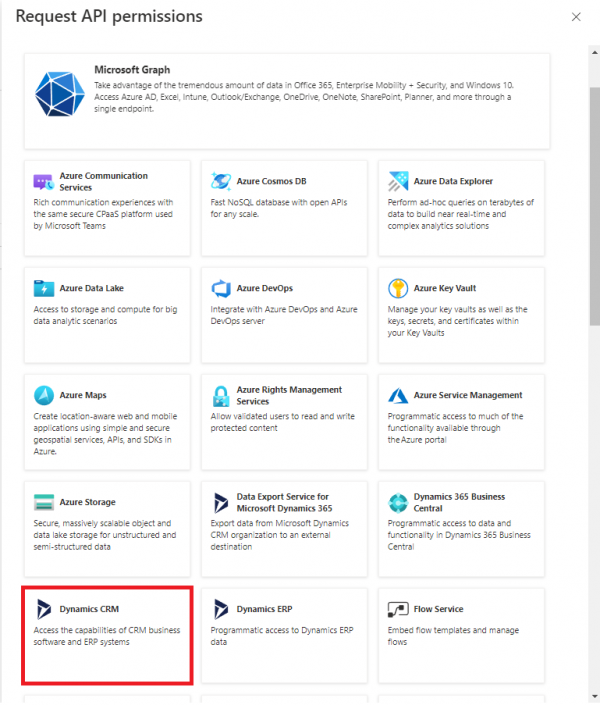Close the Request API permissions pane

point(576,17)
